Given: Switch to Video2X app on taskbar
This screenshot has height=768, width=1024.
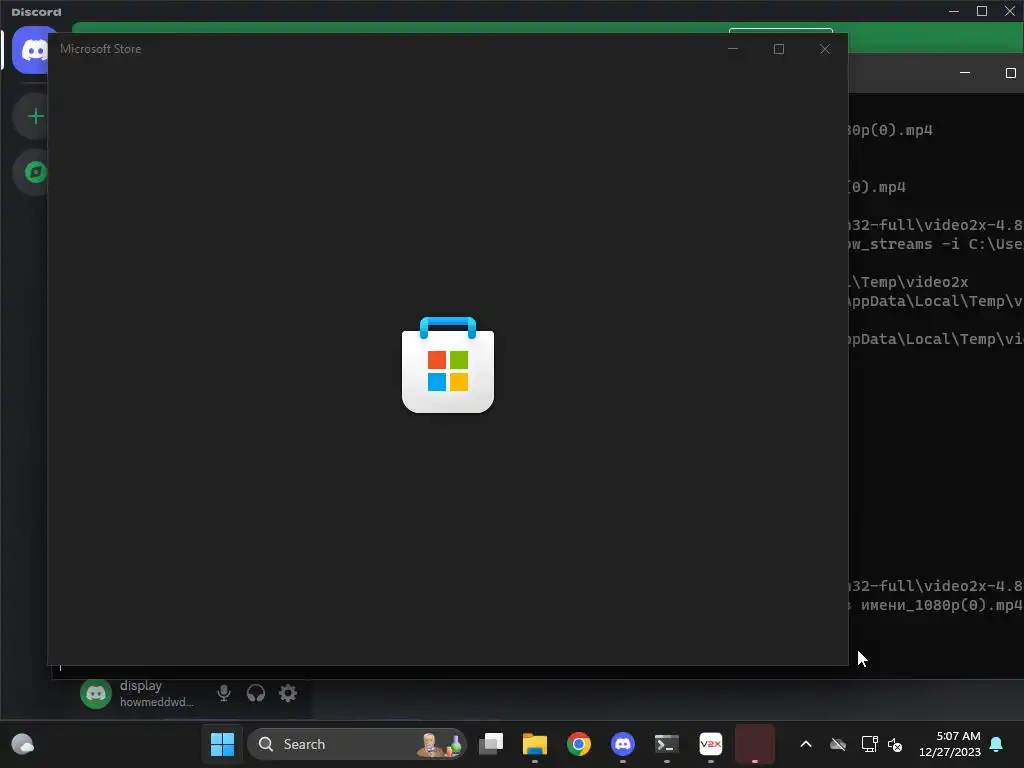Looking at the screenshot, I should pyautogui.click(x=711, y=744).
